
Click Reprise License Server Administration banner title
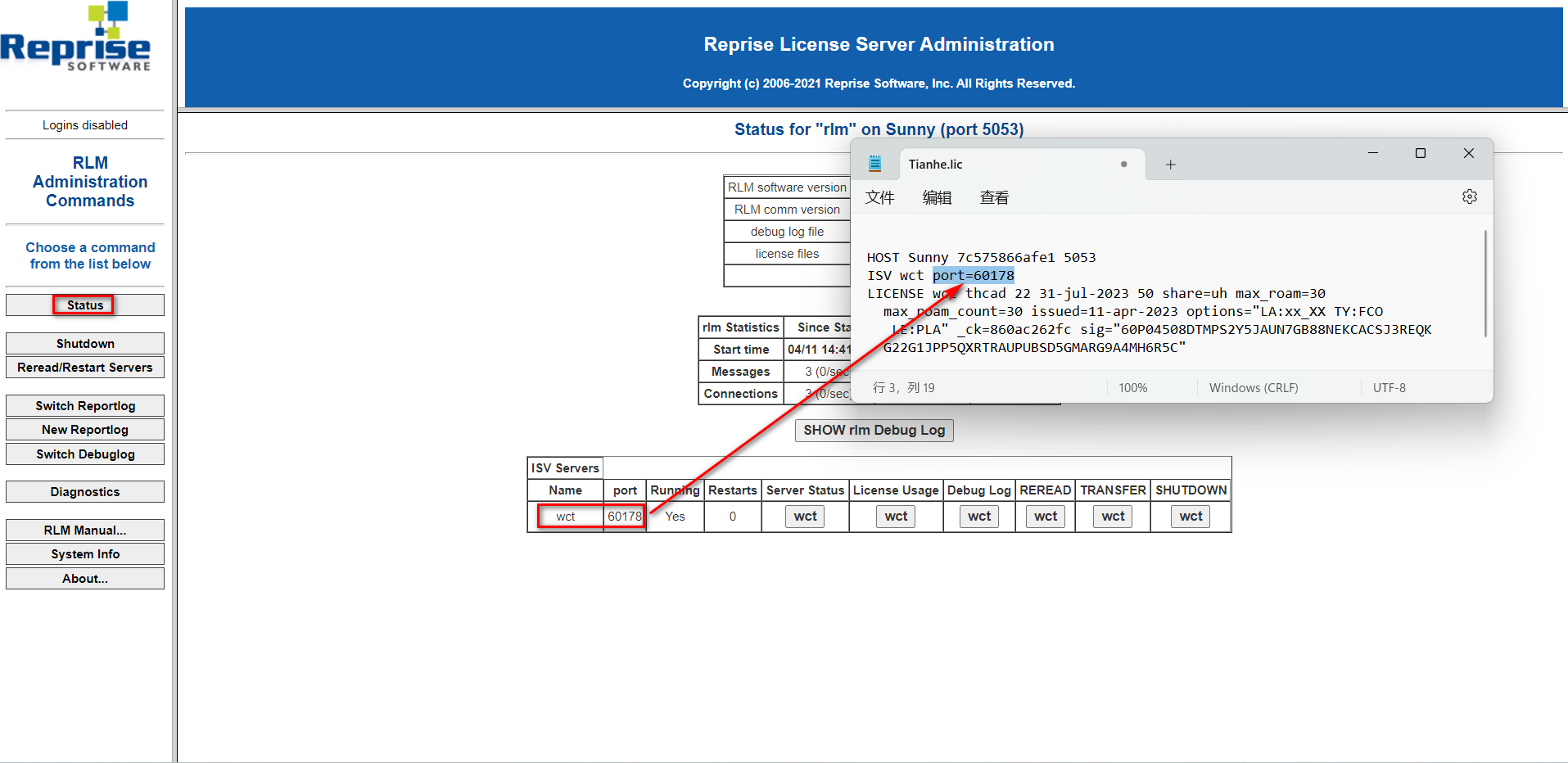(x=879, y=44)
